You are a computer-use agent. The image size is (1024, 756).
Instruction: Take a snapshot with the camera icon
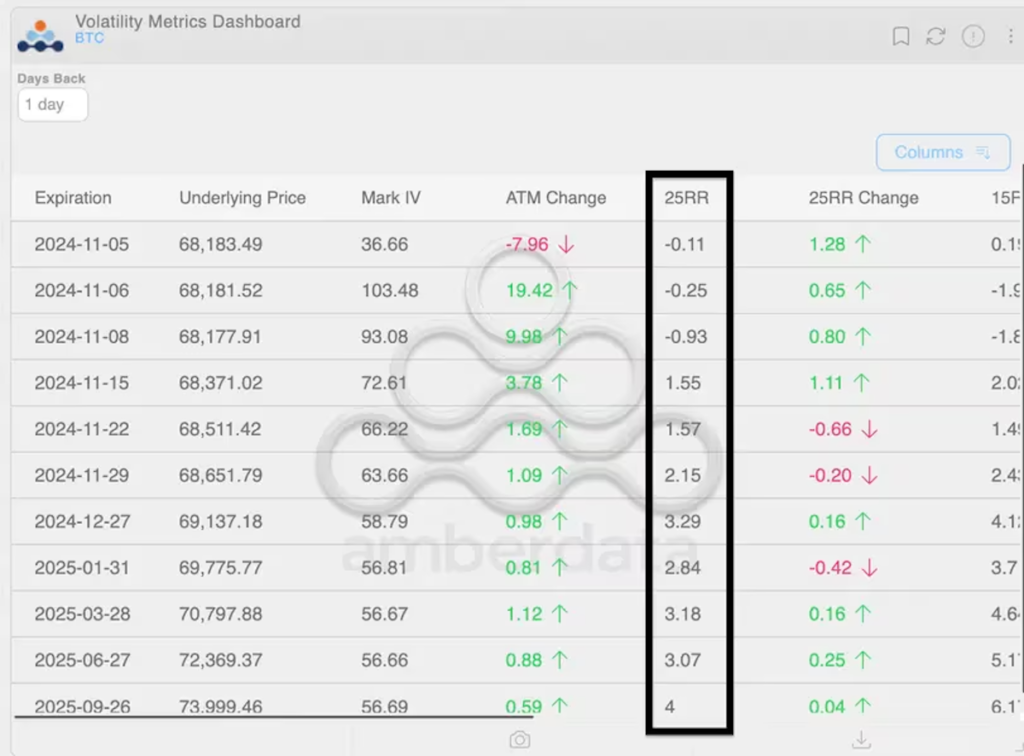pyautogui.click(x=520, y=740)
